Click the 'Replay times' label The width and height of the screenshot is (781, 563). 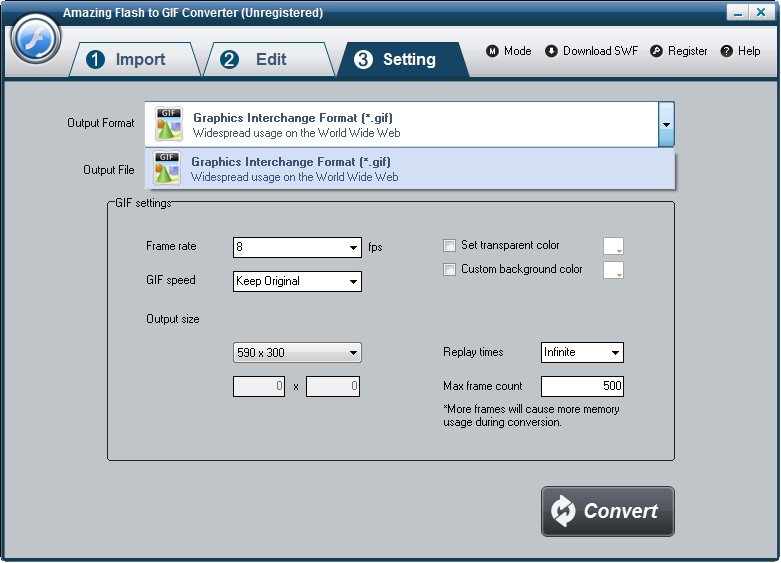click(473, 352)
